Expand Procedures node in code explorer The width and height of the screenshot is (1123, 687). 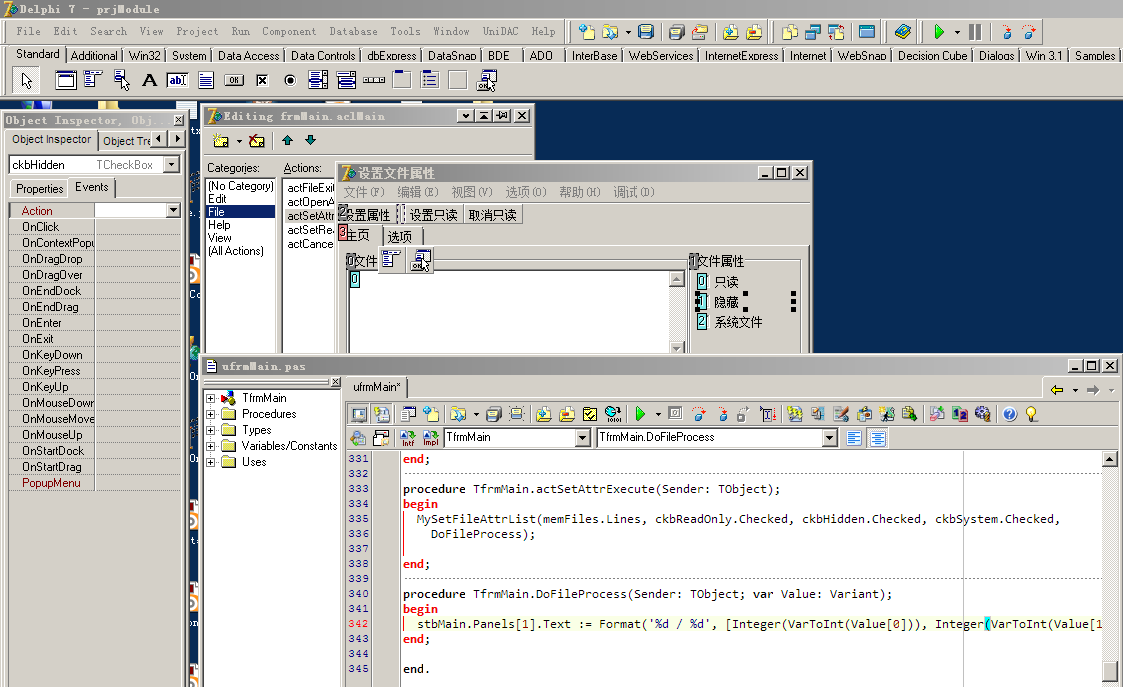tap(211, 414)
